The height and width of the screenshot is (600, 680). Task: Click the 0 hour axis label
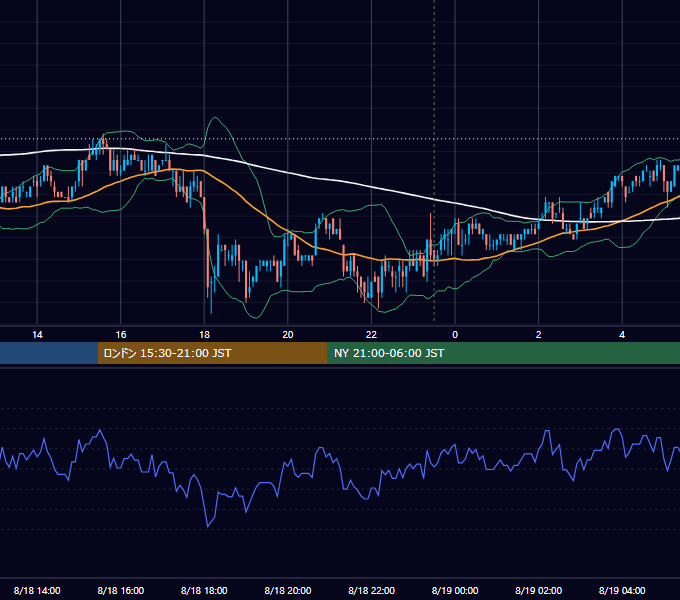[x=455, y=335]
